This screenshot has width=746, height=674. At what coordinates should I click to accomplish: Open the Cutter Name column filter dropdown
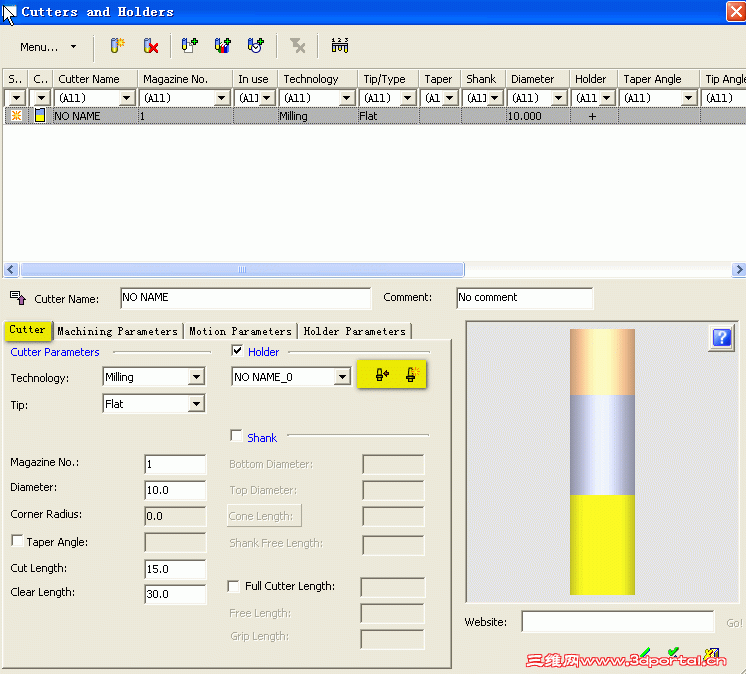(126, 98)
